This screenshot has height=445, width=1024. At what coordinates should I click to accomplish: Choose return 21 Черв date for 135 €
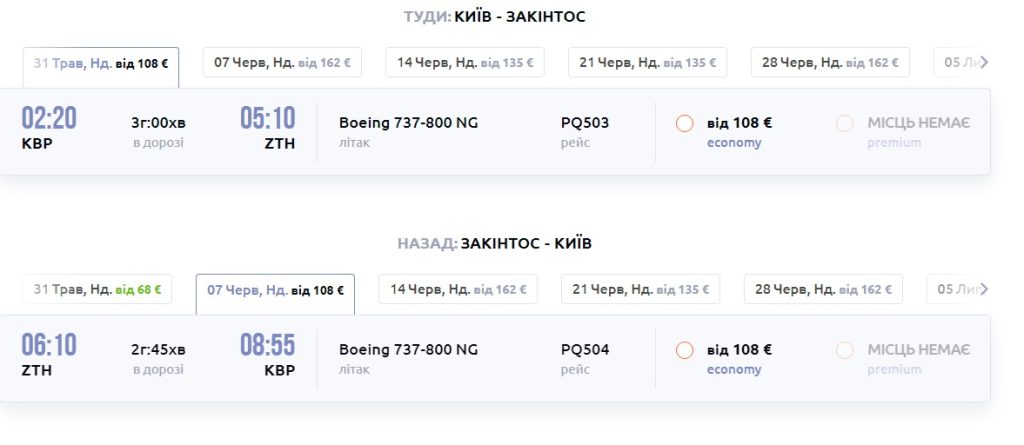click(x=640, y=290)
